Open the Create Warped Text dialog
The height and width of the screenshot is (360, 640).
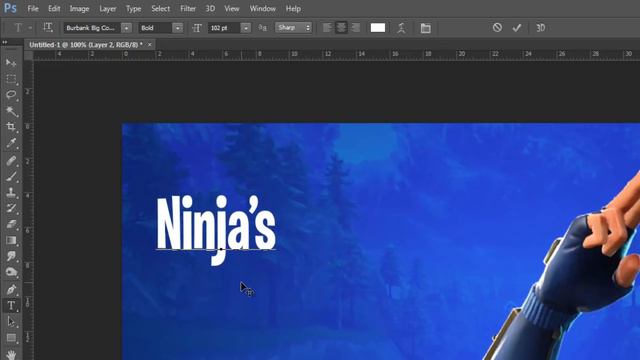point(401,28)
